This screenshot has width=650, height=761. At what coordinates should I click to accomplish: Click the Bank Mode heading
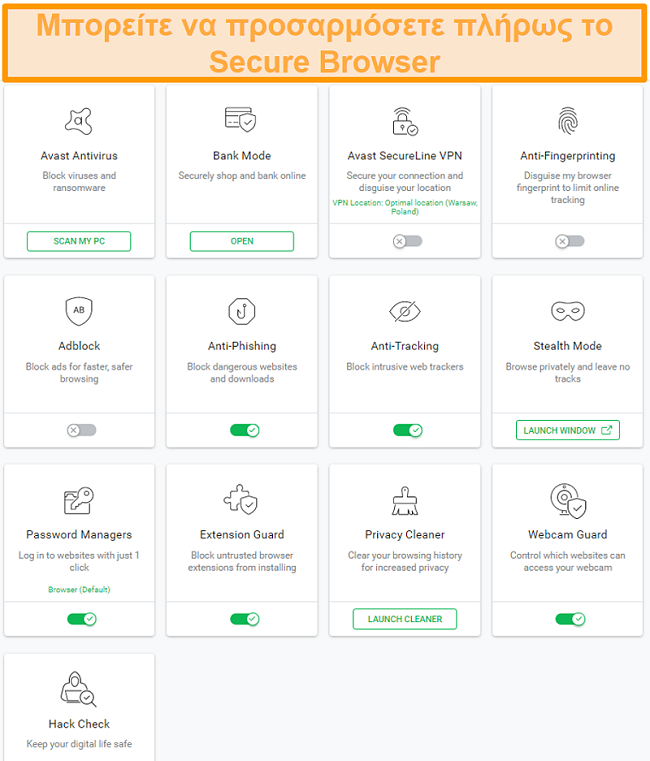point(242,156)
